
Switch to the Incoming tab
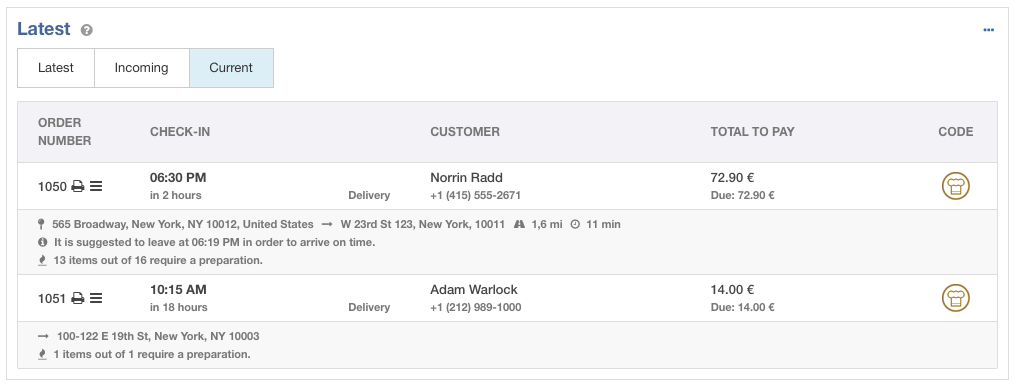coord(141,68)
